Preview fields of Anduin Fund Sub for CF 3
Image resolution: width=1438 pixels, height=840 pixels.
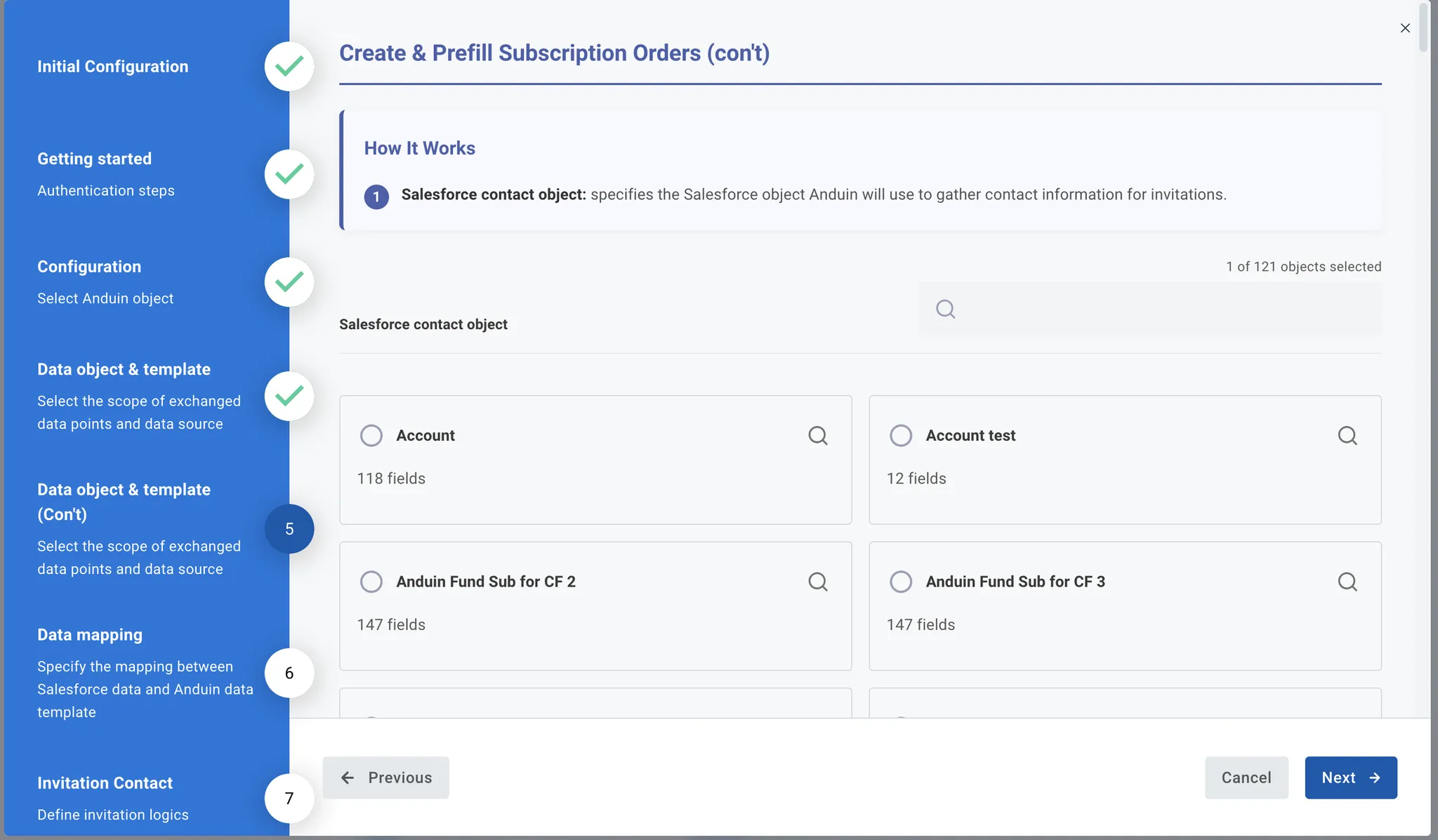1347,582
